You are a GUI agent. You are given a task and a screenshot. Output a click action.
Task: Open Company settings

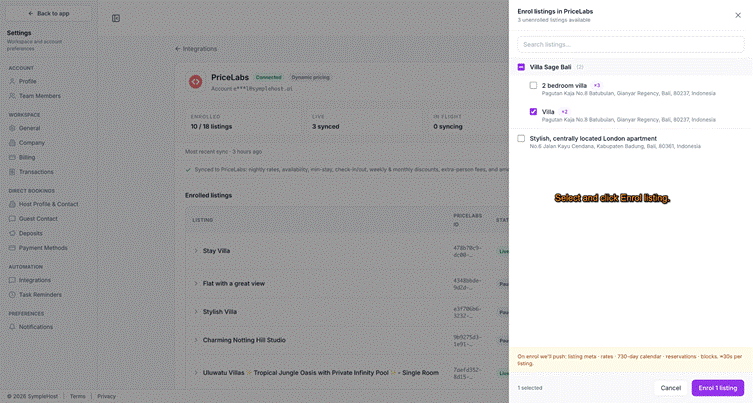pos(31,143)
